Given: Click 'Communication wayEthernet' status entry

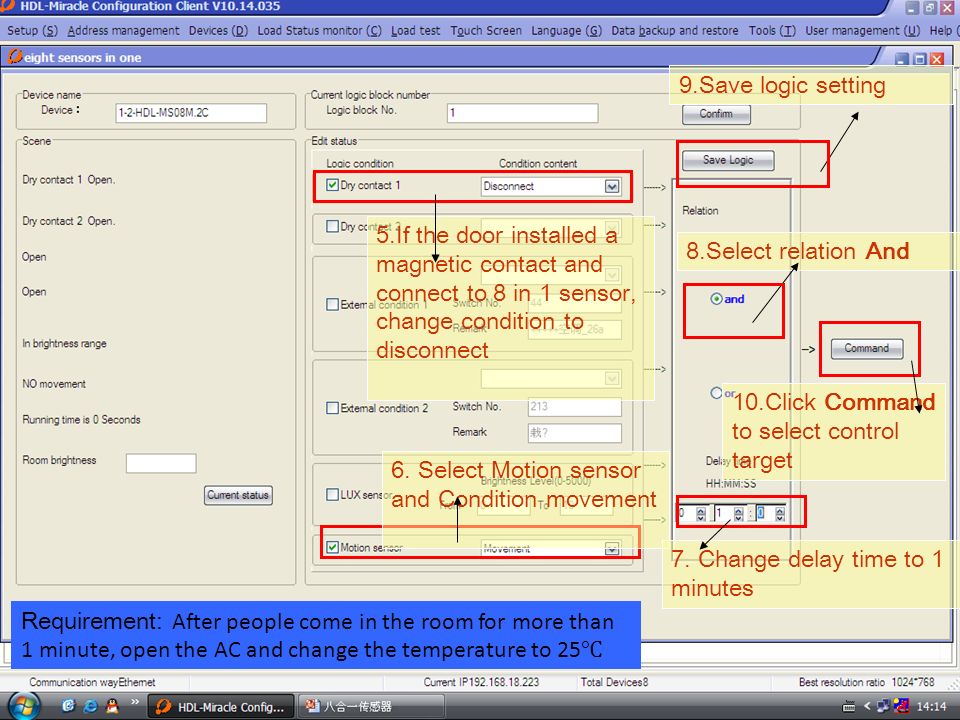Looking at the screenshot, I should [92, 682].
